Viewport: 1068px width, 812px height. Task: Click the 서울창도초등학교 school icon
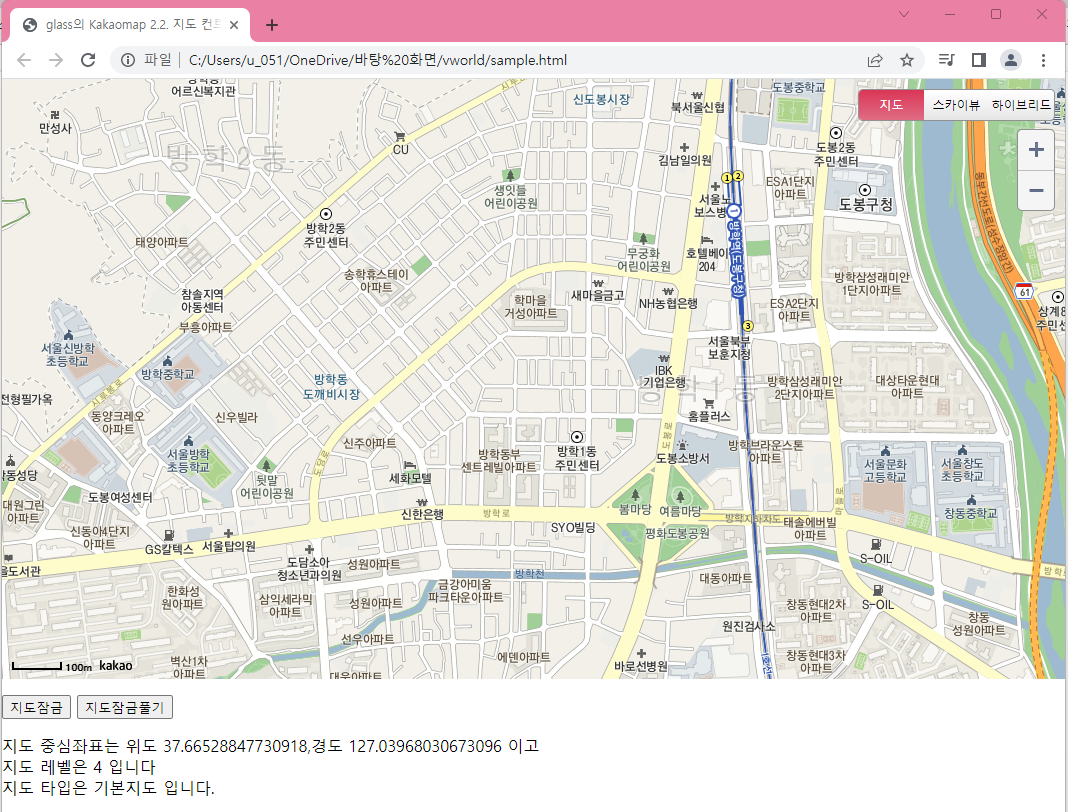[x=962, y=450]
